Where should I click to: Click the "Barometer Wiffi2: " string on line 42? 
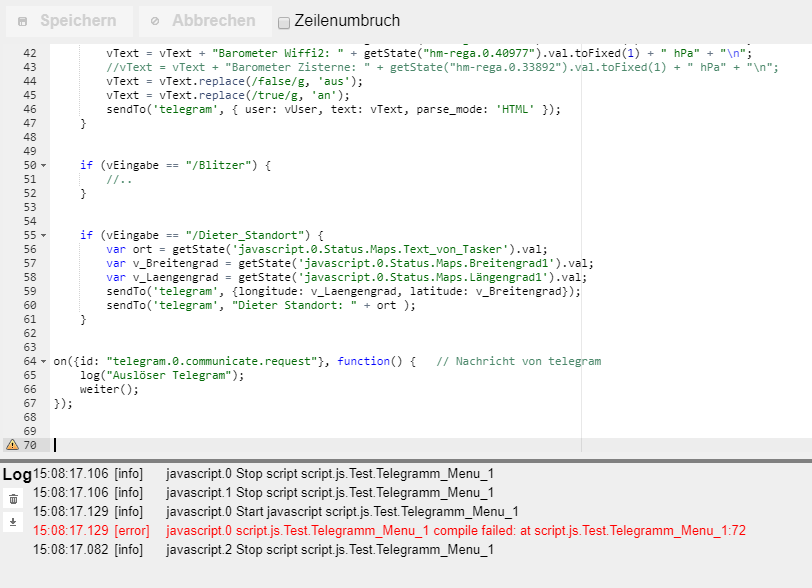tap(278, 53)
